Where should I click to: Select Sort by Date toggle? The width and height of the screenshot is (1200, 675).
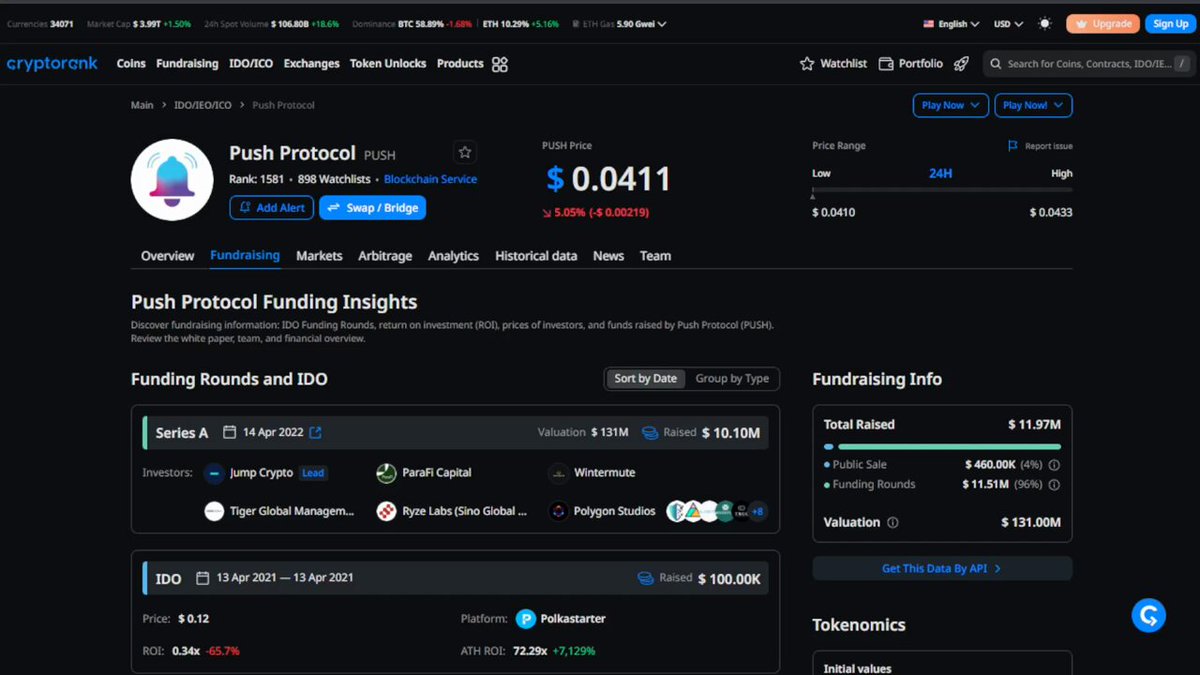pyautogui.click(x=645, y=379)
